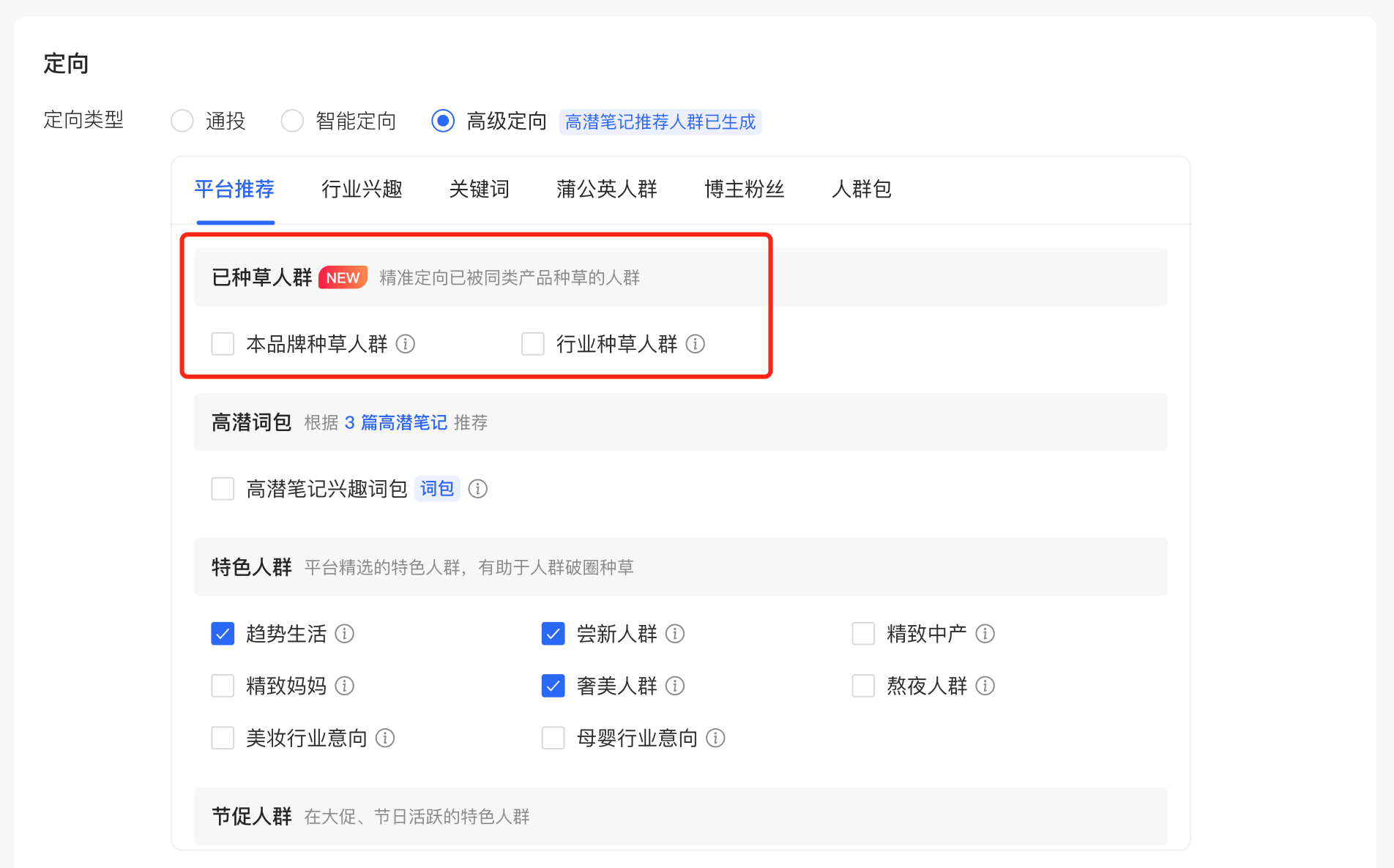Show info tooltip for 熬夜人群
The width and height of the screenshot is (1394, 868).
click(985, 686)
